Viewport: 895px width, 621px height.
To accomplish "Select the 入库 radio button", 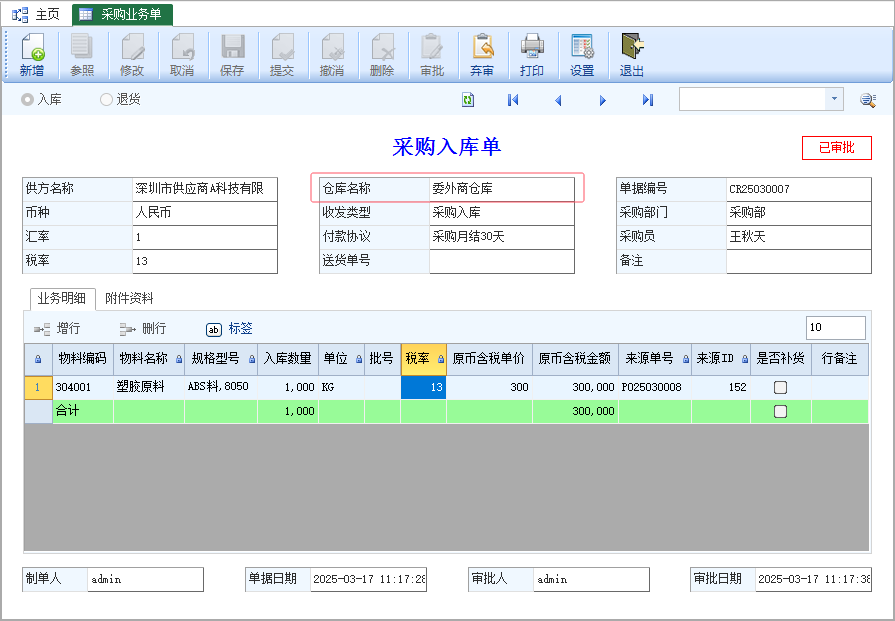I will pyautogui.click(x=27, y=100).
